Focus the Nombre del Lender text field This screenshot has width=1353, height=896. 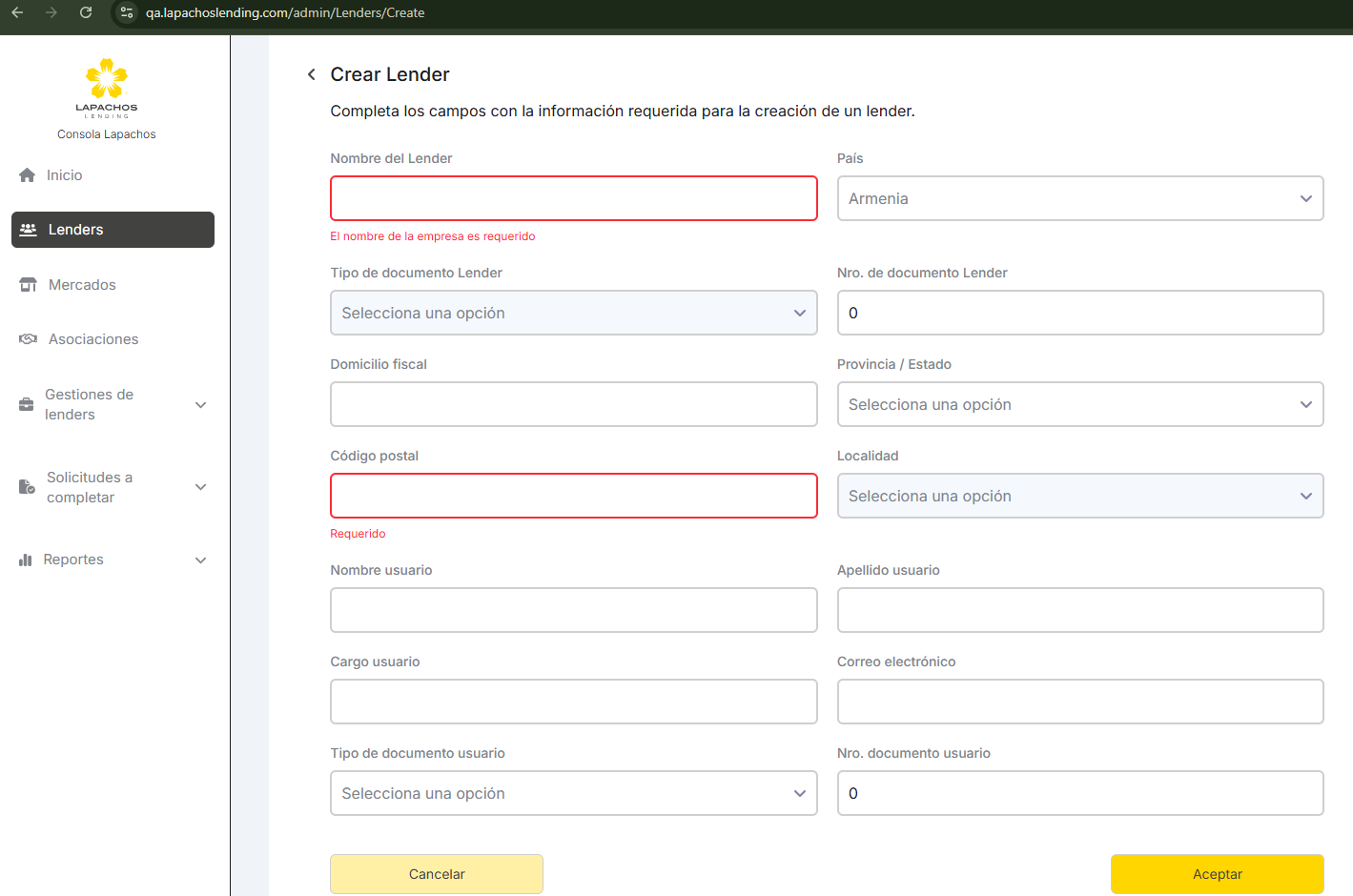(573, 198)
